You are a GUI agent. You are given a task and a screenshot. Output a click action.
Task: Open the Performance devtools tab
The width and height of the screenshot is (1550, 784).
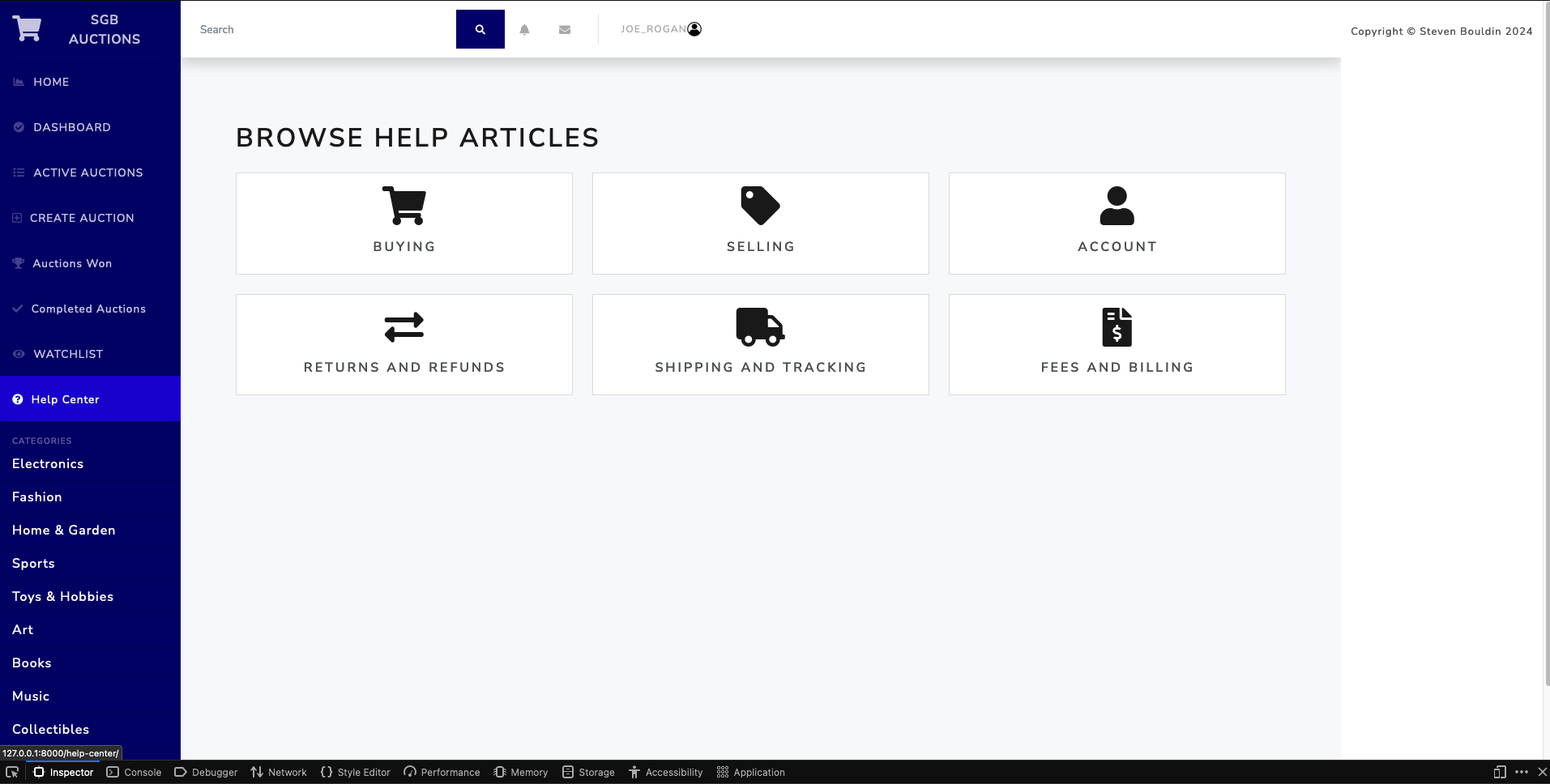[442, 772]
